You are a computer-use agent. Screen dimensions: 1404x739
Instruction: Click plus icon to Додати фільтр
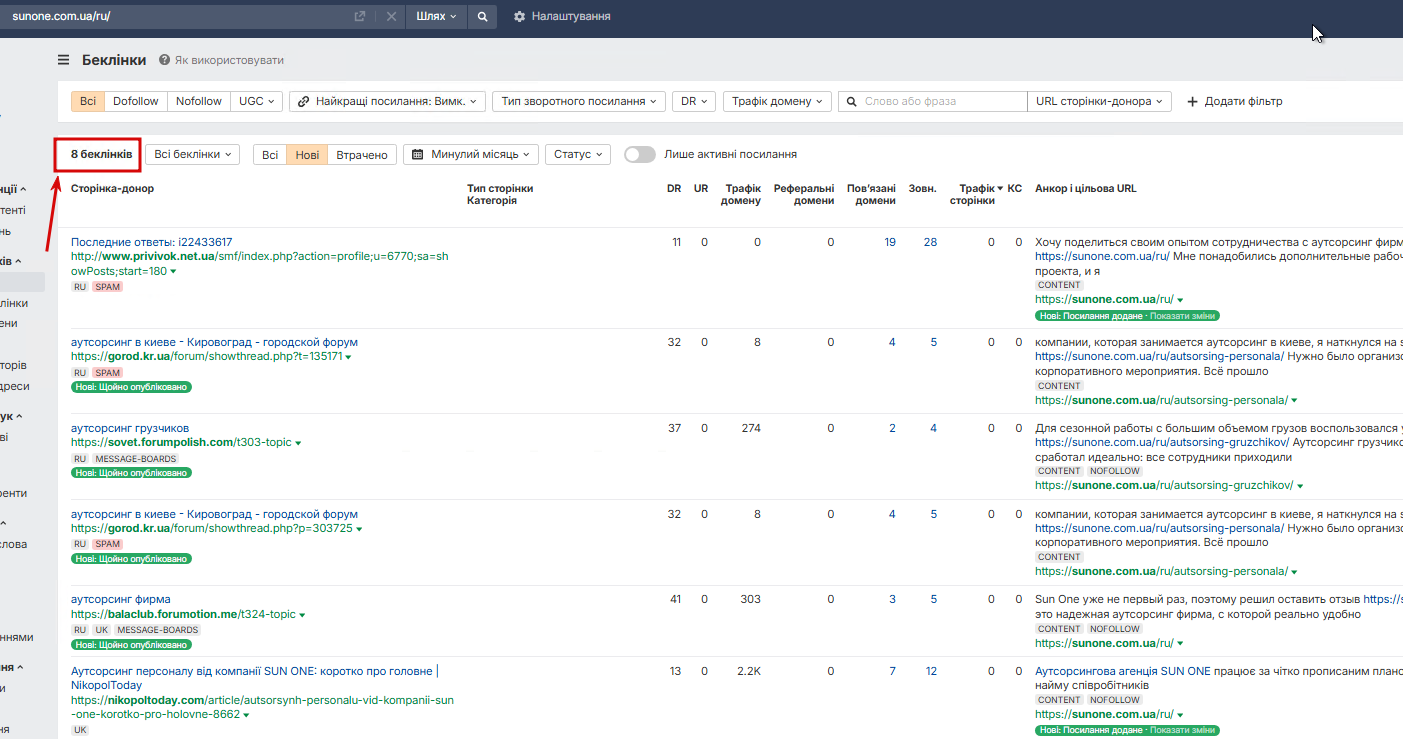tap(1192, 101)
